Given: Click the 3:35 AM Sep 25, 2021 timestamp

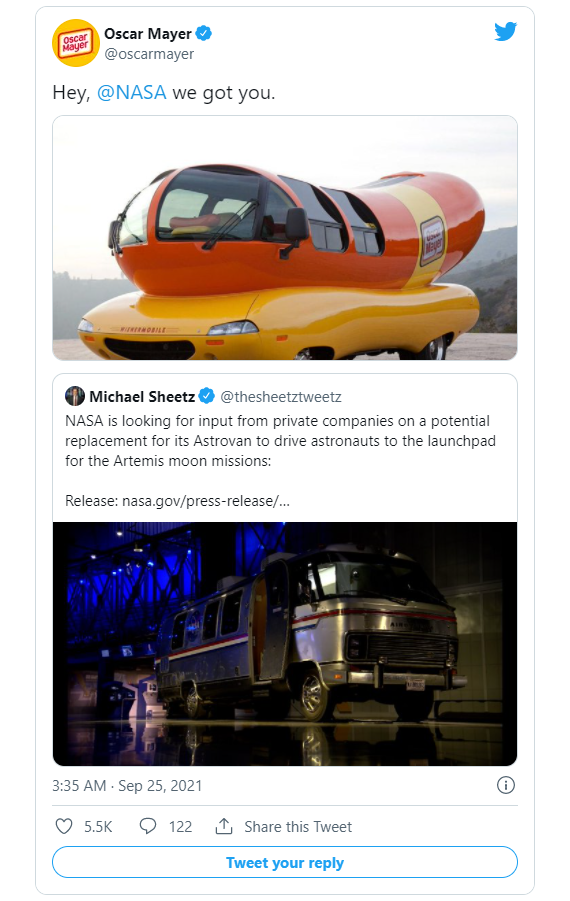Looking at the screenshot, I should pyautogui.click(x=127, y=786).
